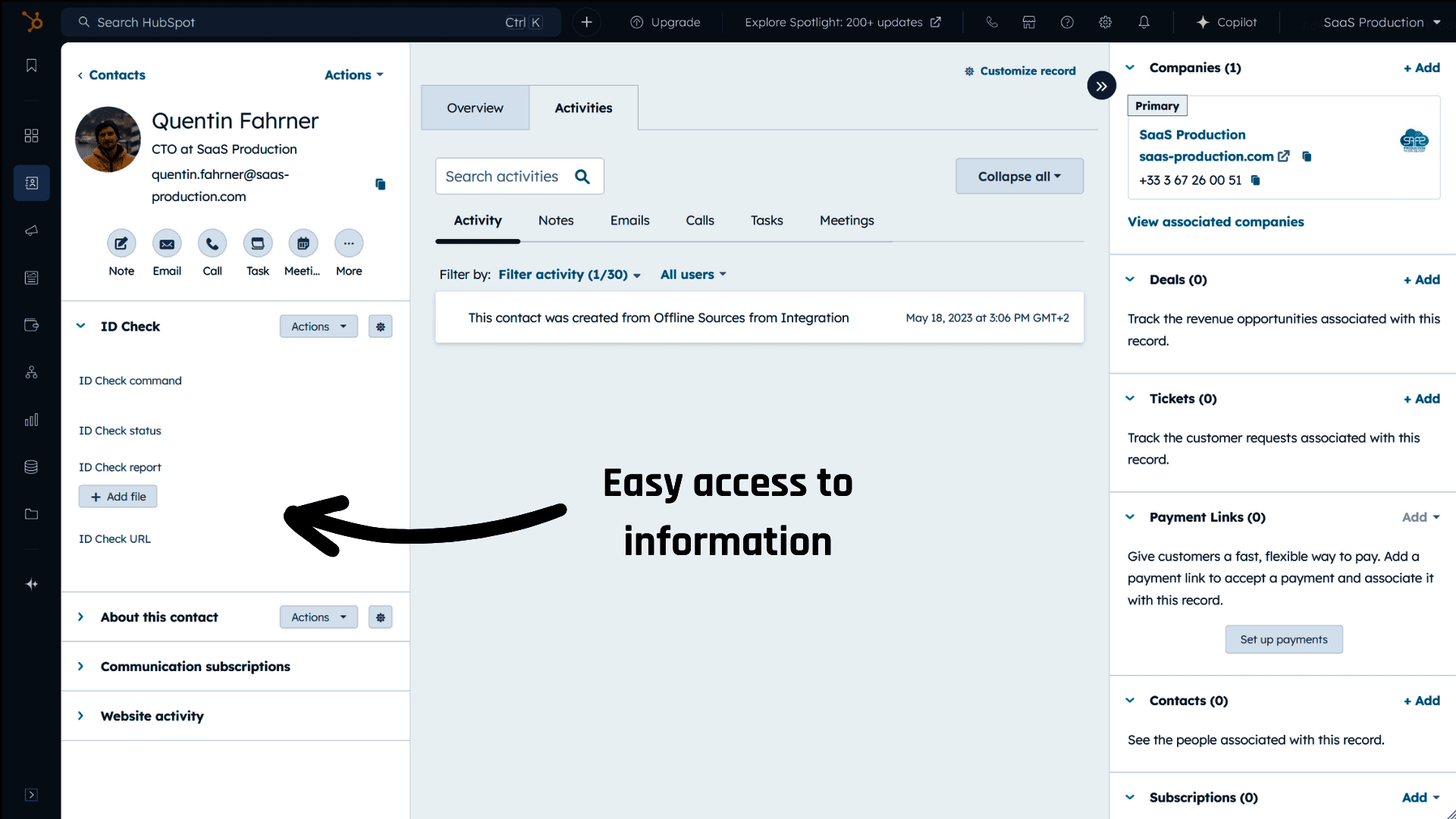Click the Add file button

[118, 497]
